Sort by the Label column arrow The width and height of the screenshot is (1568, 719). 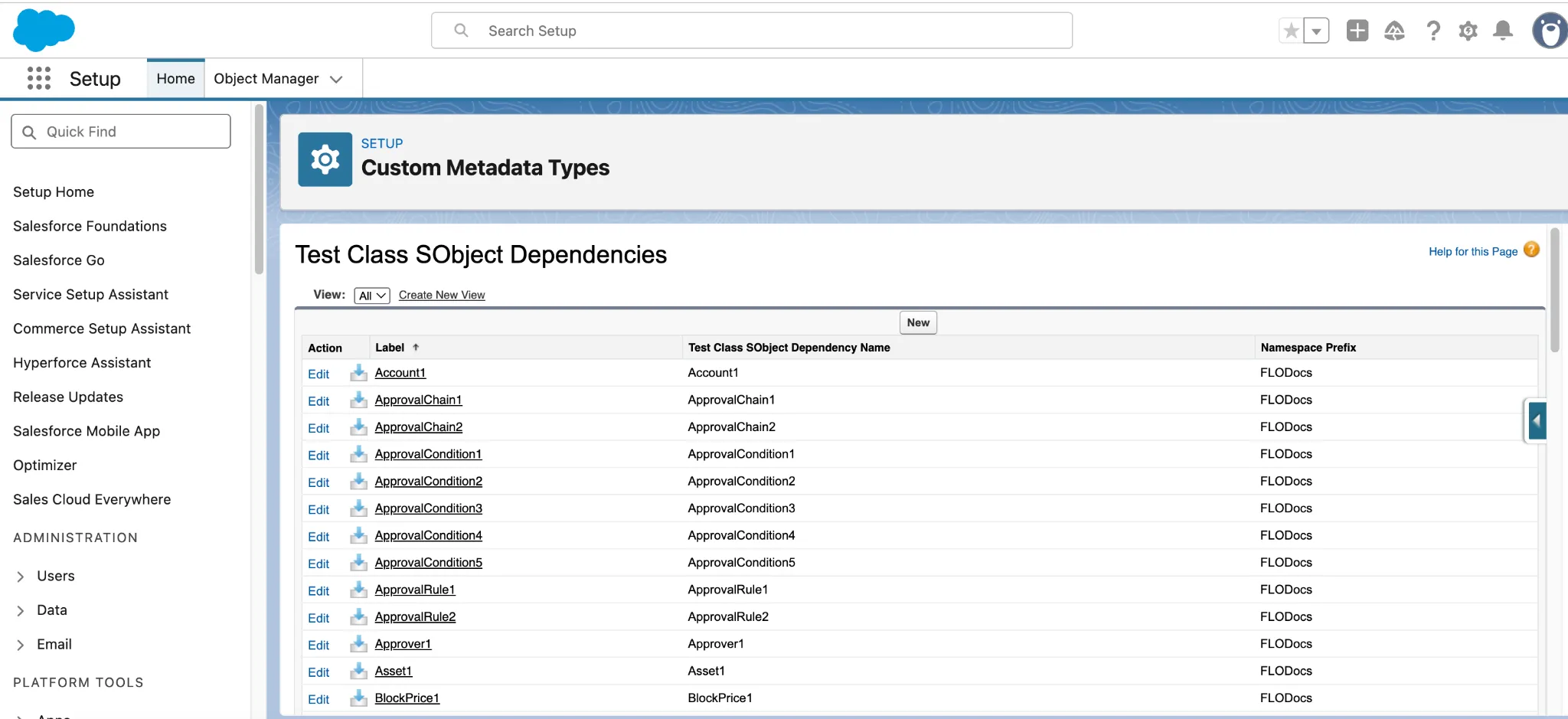click(416, 346)
